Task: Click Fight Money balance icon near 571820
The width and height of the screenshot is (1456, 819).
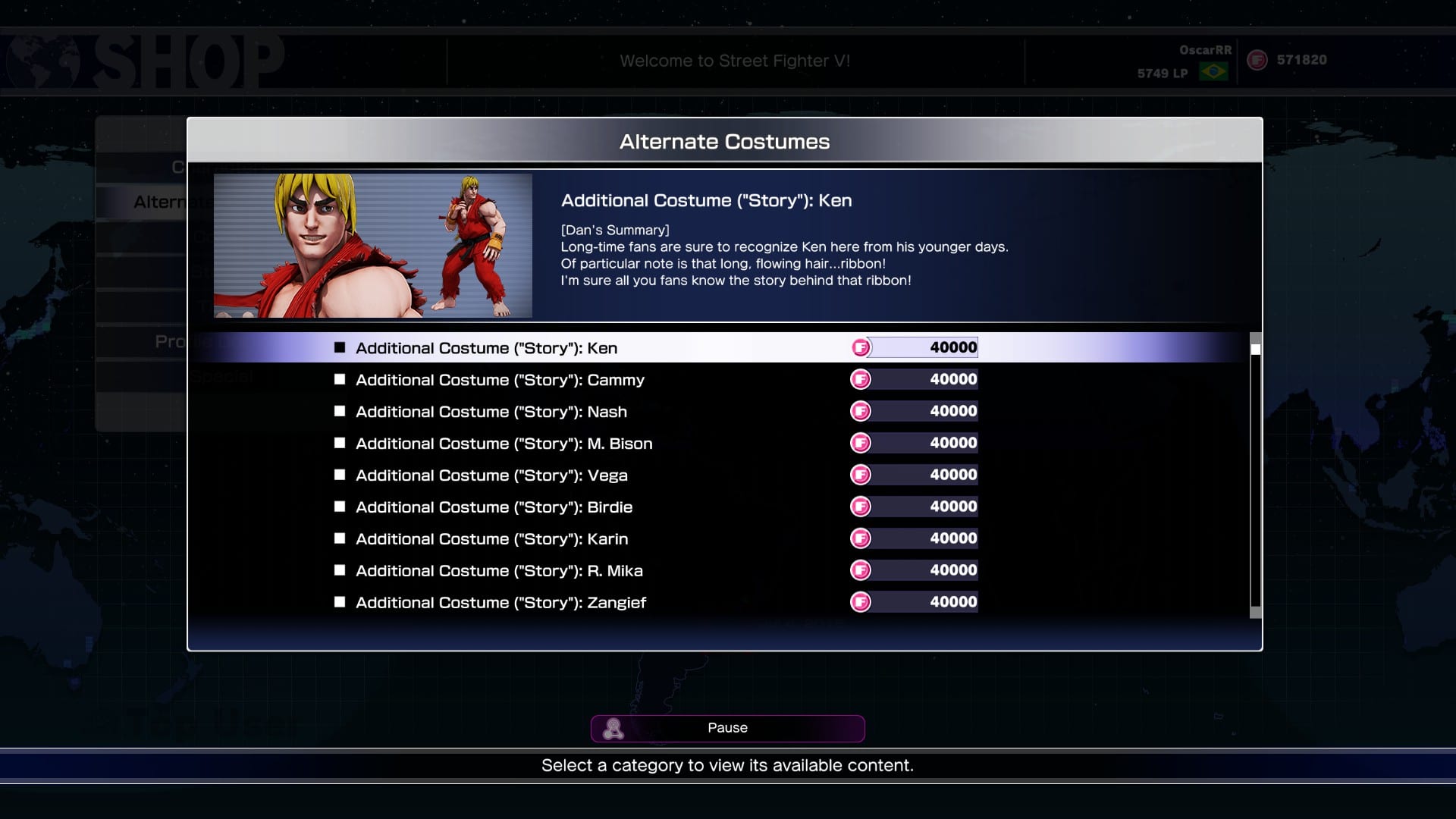Action: pyautogui.click(x=1257, y=60)
